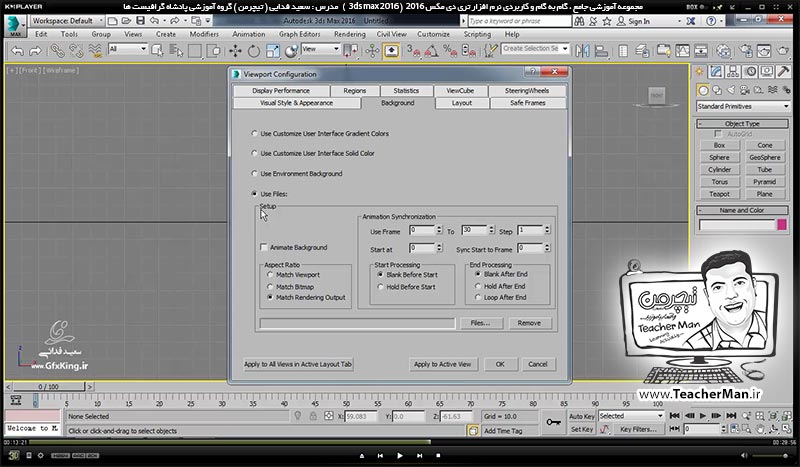800x467 pixels.
Task: Click KMPlayer play button
Action: click(x=399, y=455)
